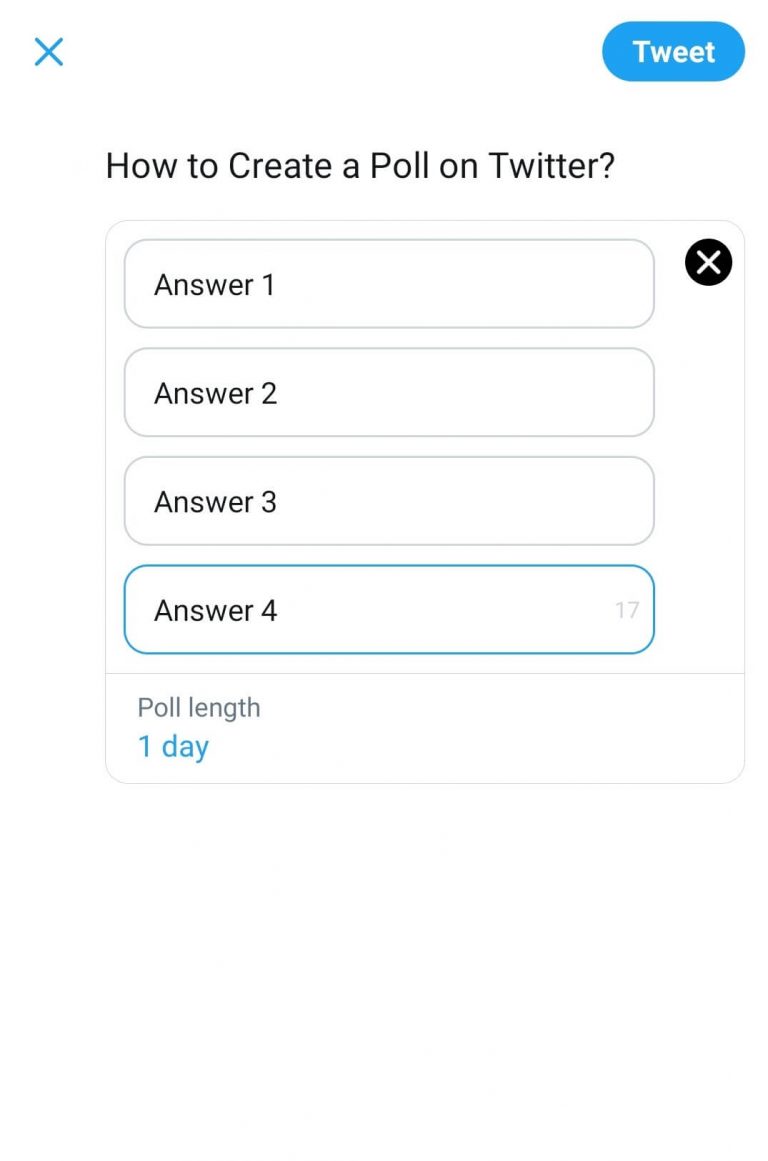The image size is (768, 1161).
Task: Remove the poll using the black X icon
Action: [x=708, y=262]
